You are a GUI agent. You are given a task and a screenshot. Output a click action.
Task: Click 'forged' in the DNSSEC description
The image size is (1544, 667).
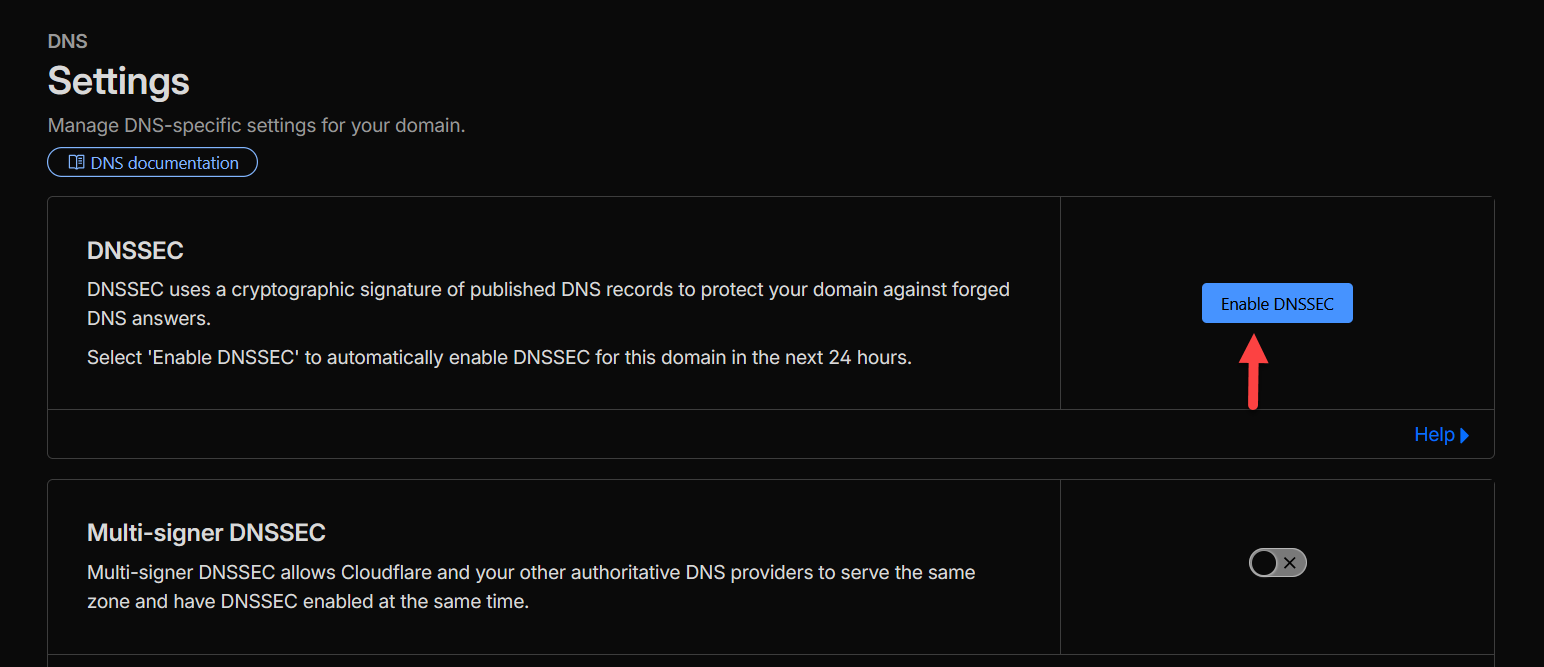[980, 290]
